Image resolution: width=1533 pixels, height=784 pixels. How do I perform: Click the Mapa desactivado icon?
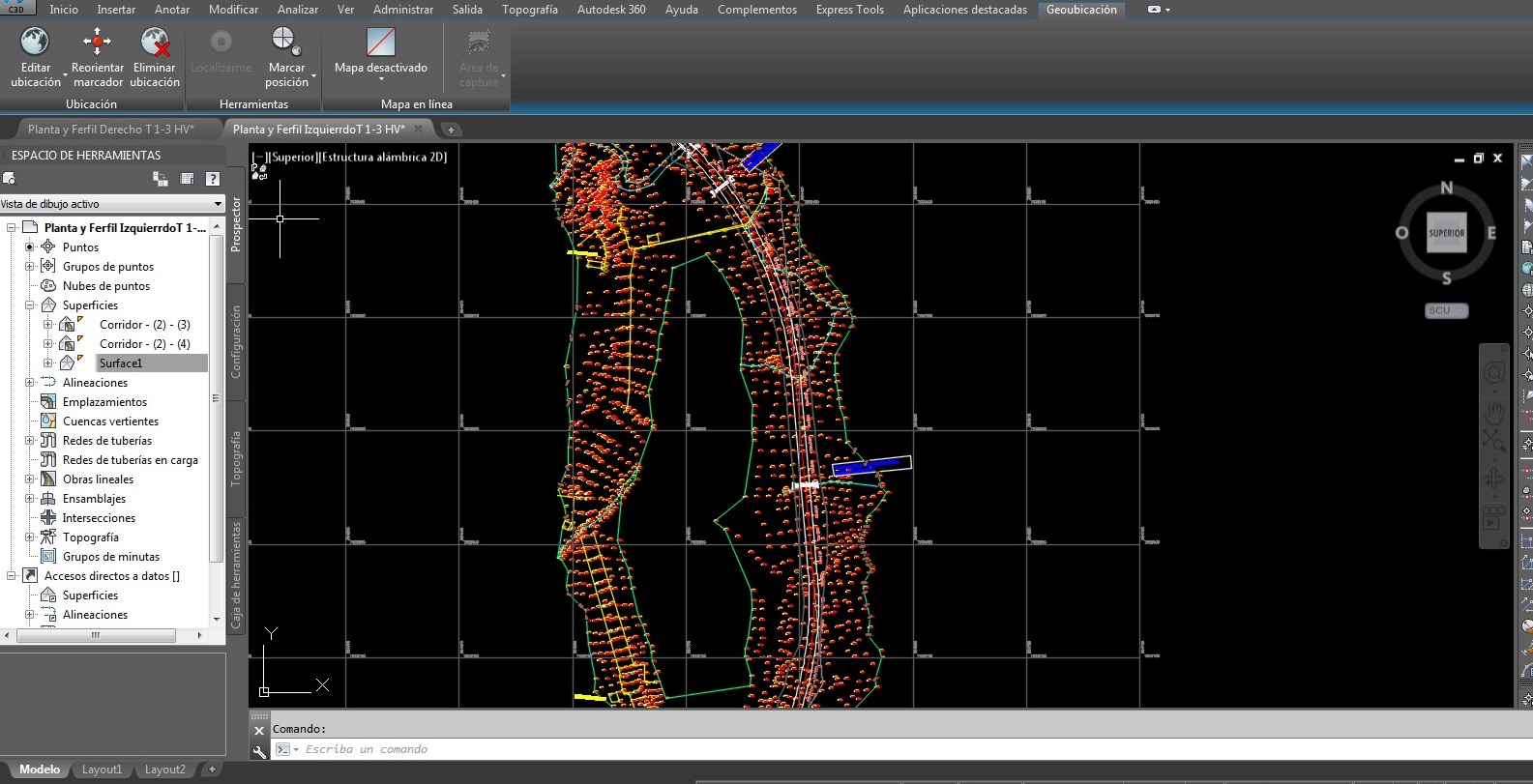coord(381,42)
